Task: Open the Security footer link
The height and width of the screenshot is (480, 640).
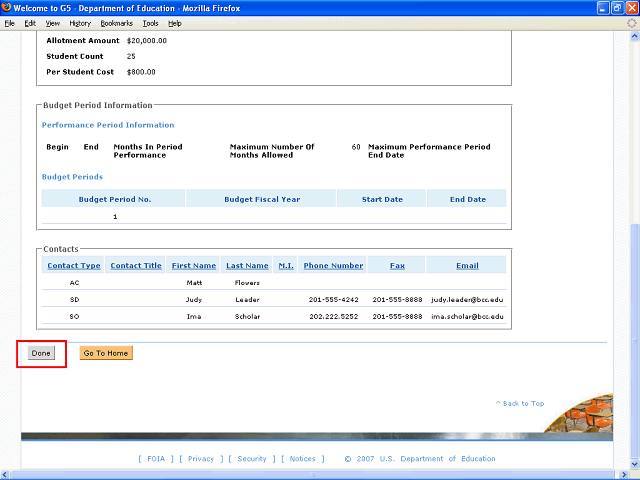Action: point(252,459)
